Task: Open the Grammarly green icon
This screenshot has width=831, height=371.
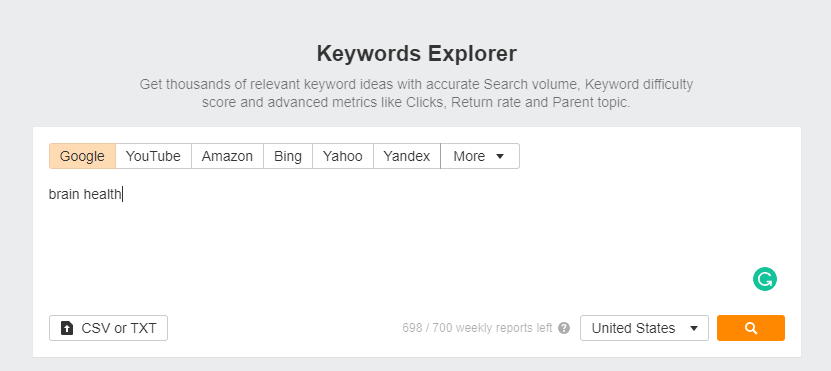Action: click(x=765, y=279)
